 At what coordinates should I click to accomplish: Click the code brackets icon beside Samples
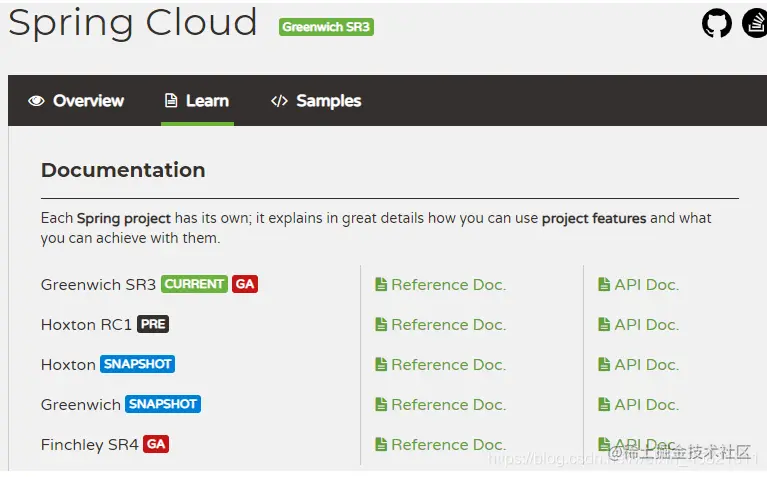279,101
